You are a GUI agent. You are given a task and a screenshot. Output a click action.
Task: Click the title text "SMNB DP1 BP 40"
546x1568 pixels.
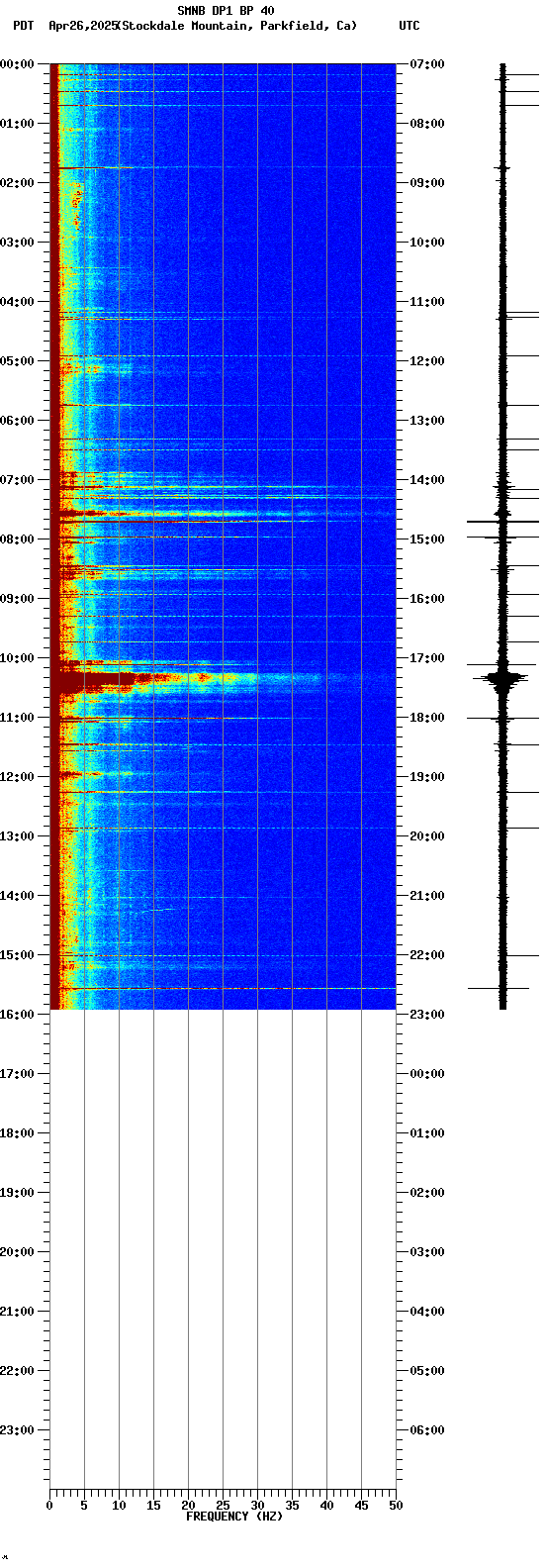click(x=226, y=11)
